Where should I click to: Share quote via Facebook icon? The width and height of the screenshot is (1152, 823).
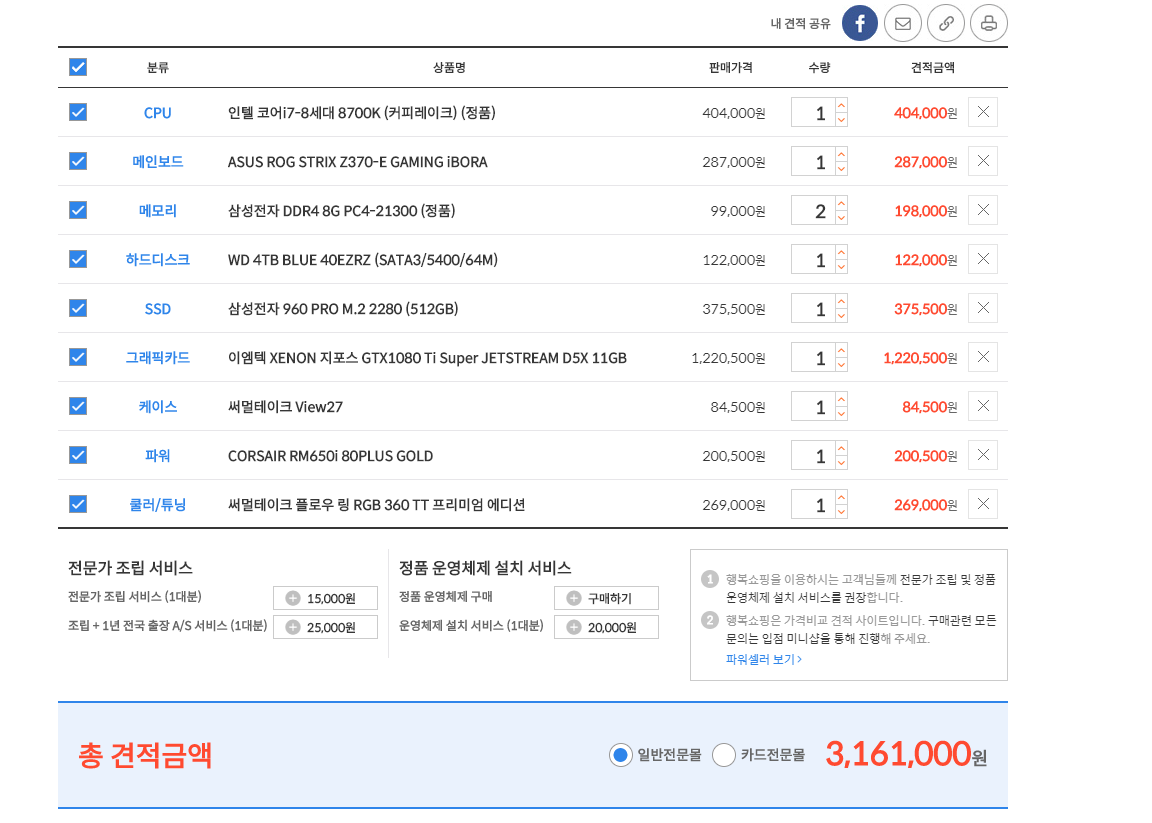[859, 23]
